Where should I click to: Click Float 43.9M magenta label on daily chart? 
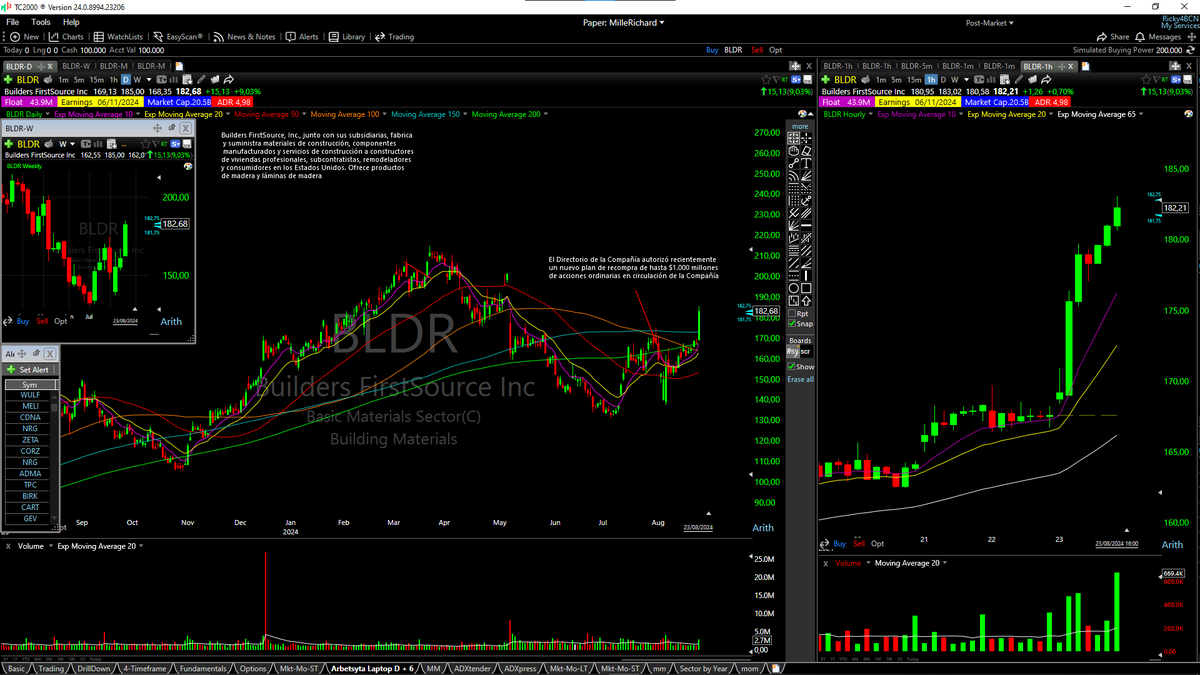29,102
